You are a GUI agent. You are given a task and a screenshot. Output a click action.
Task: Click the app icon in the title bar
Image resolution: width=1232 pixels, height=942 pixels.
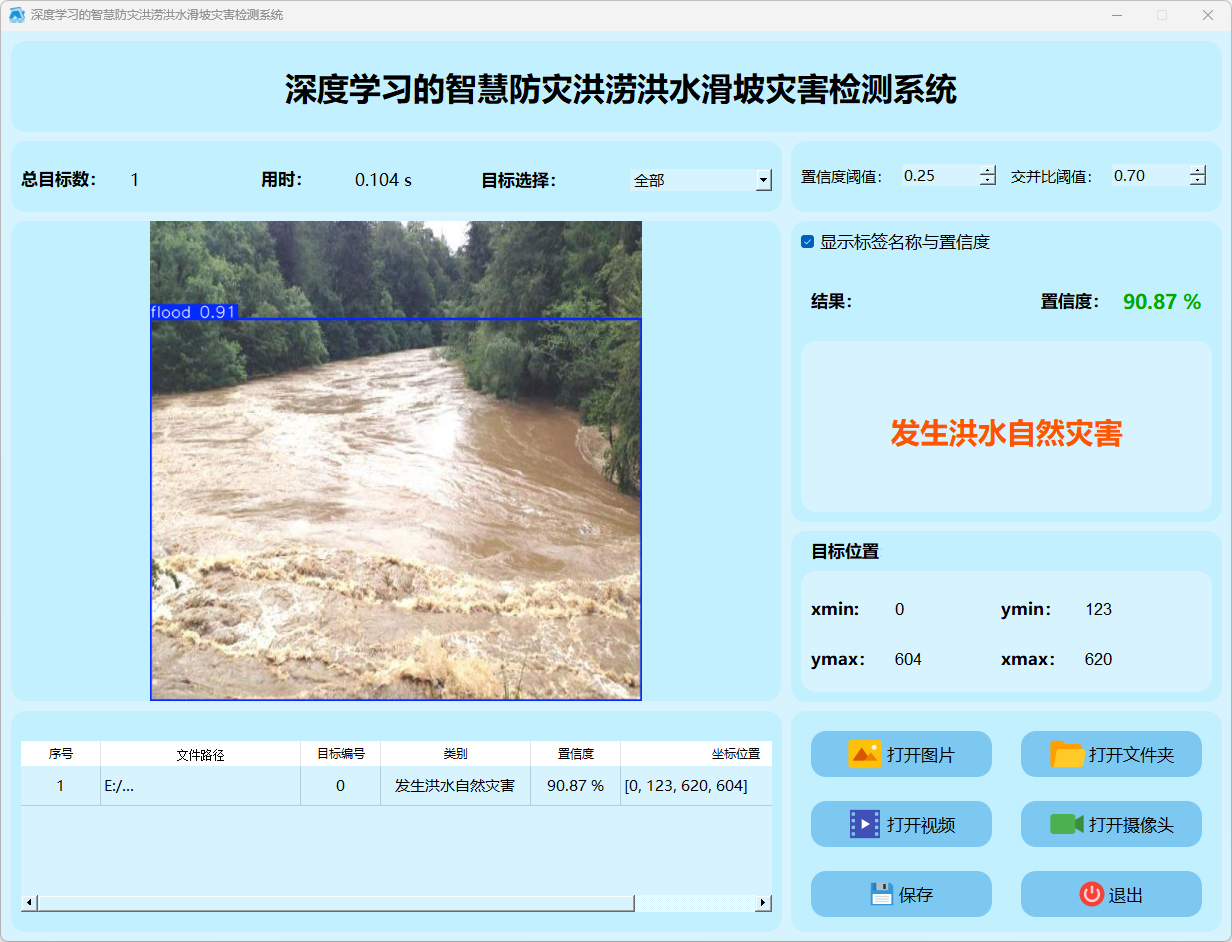tap(16, 15)
